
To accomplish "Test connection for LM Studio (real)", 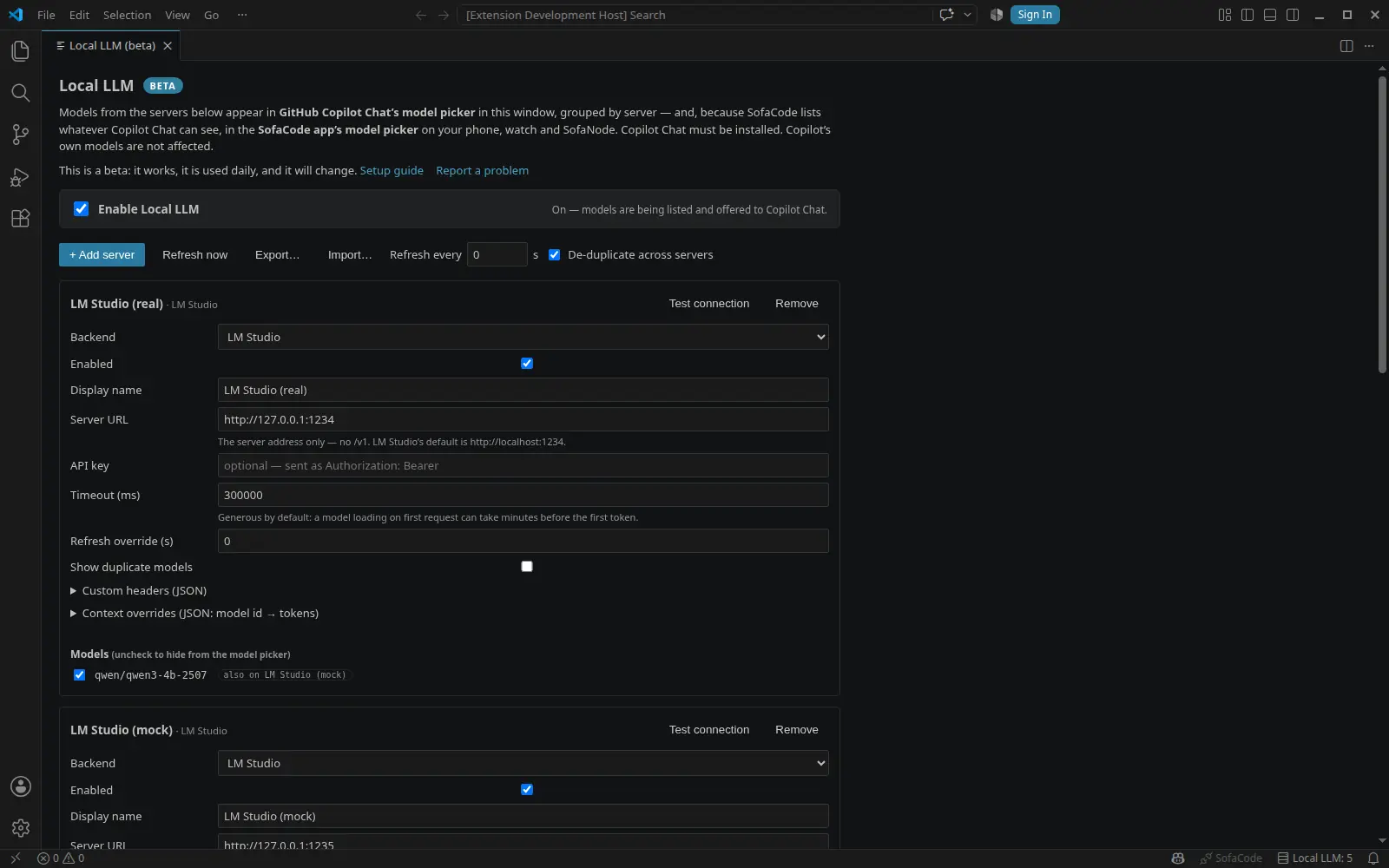I will [x=709, y=303].
